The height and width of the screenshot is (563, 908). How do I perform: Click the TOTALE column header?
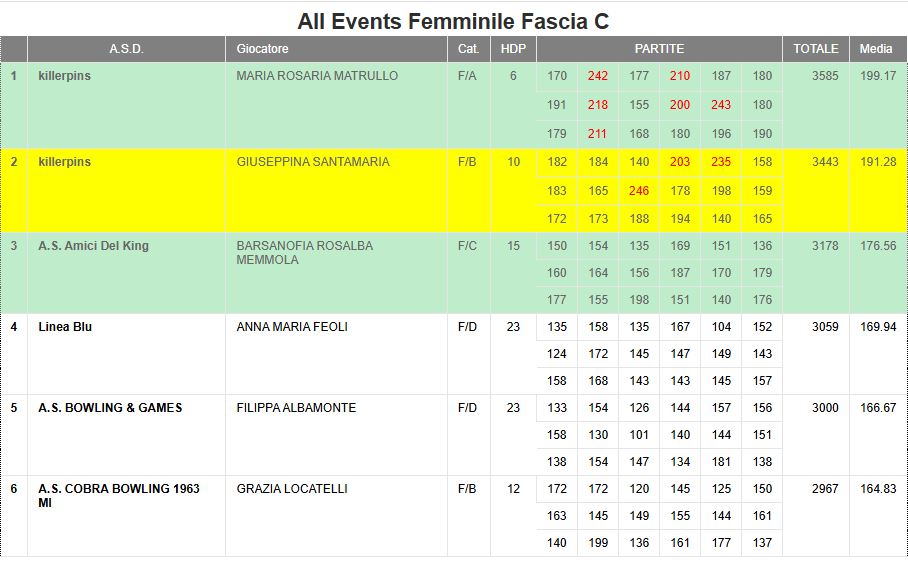[x=816, y=49]
